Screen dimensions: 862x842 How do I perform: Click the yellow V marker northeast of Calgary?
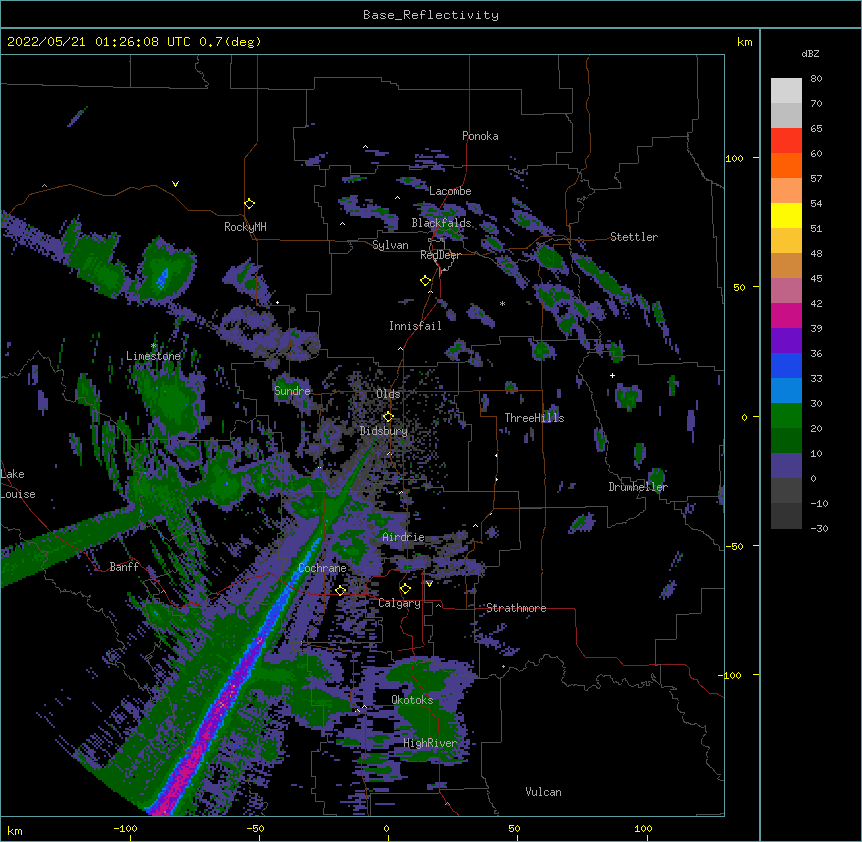[x=429, y=584]
